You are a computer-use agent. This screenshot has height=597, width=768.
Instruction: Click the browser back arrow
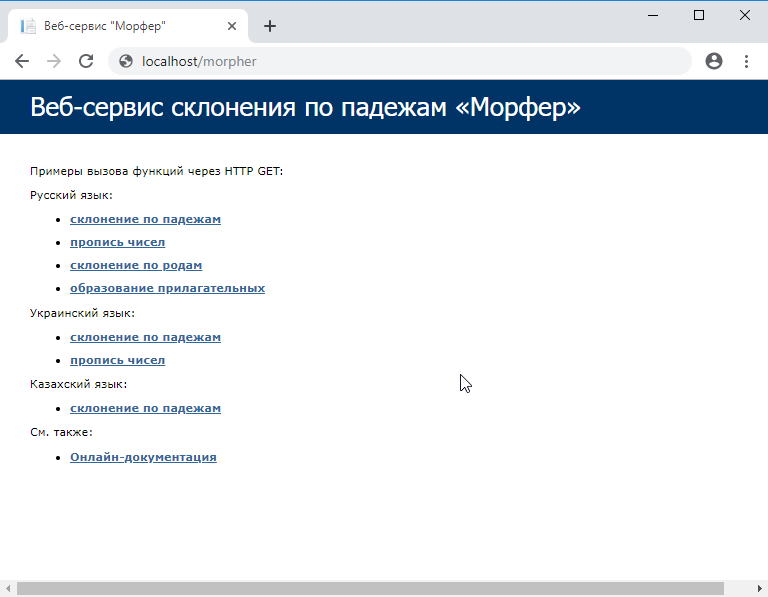coord(22,61)
